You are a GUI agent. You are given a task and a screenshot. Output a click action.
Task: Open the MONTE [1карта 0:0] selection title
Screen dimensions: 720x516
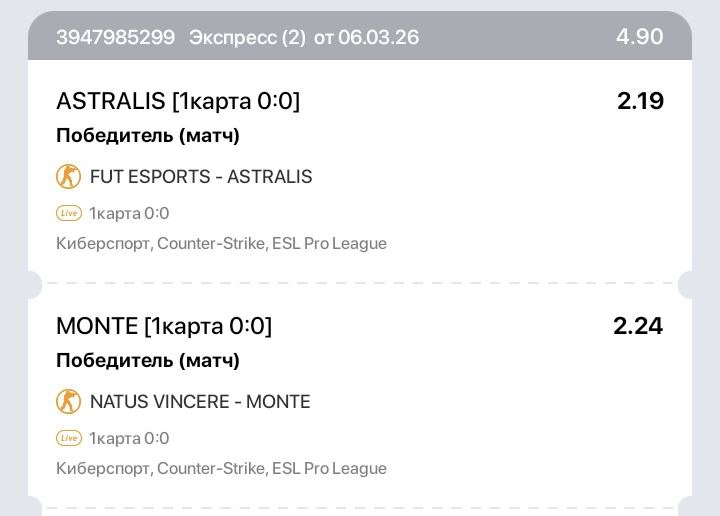point(164,326)
